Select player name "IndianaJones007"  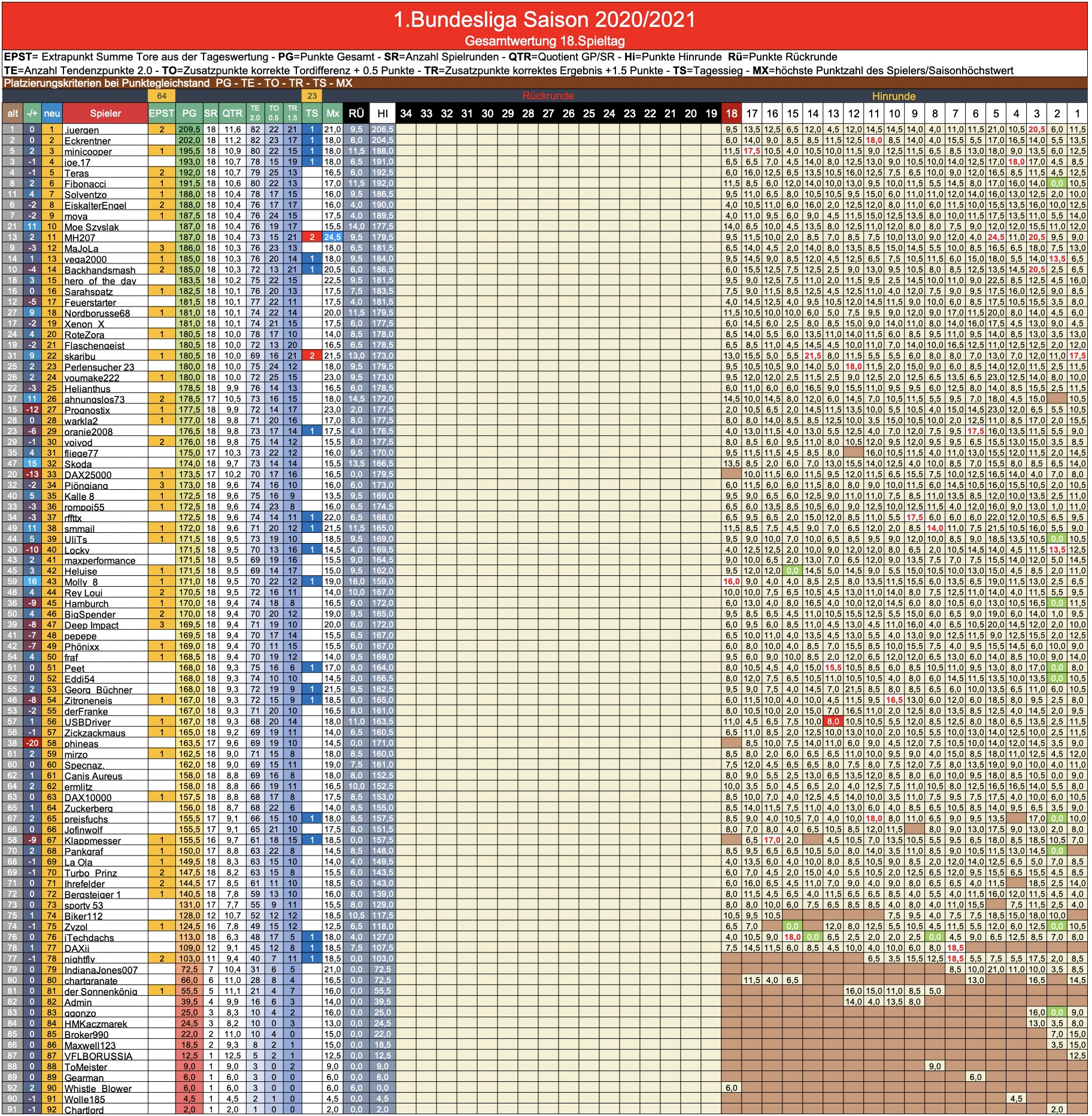[101, 969]
